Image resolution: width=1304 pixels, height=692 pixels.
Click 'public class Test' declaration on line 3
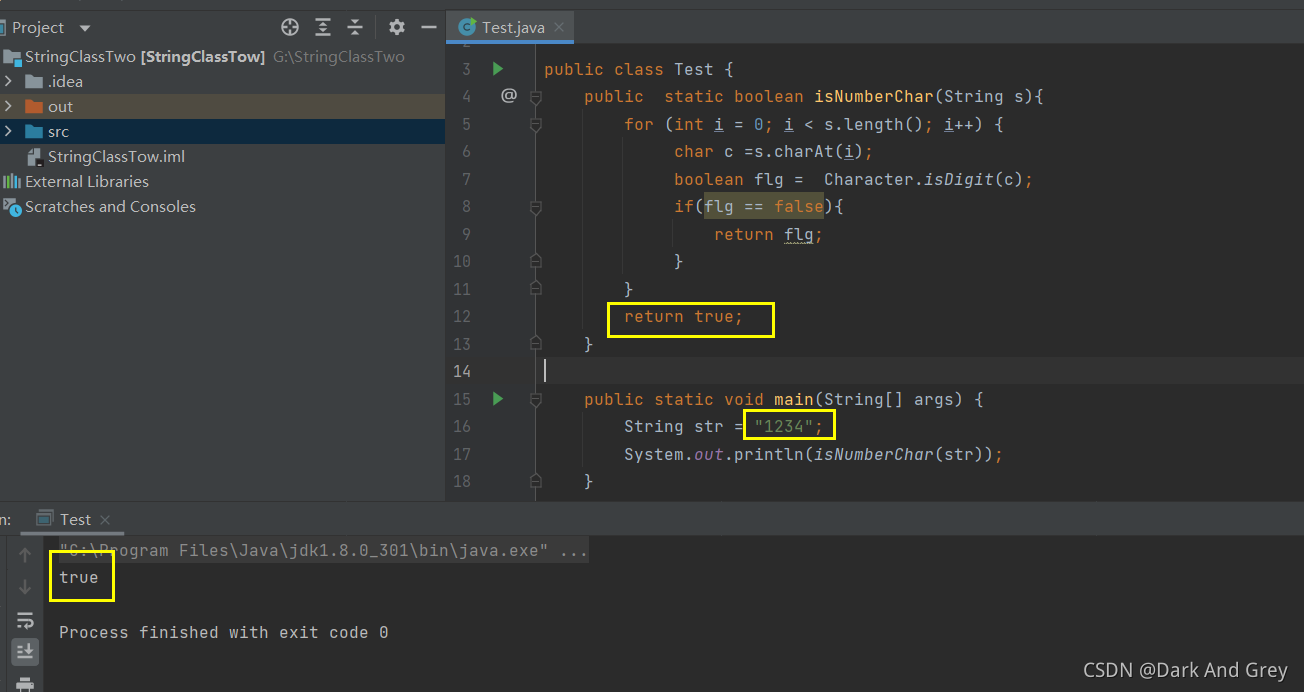pos(629,69)
